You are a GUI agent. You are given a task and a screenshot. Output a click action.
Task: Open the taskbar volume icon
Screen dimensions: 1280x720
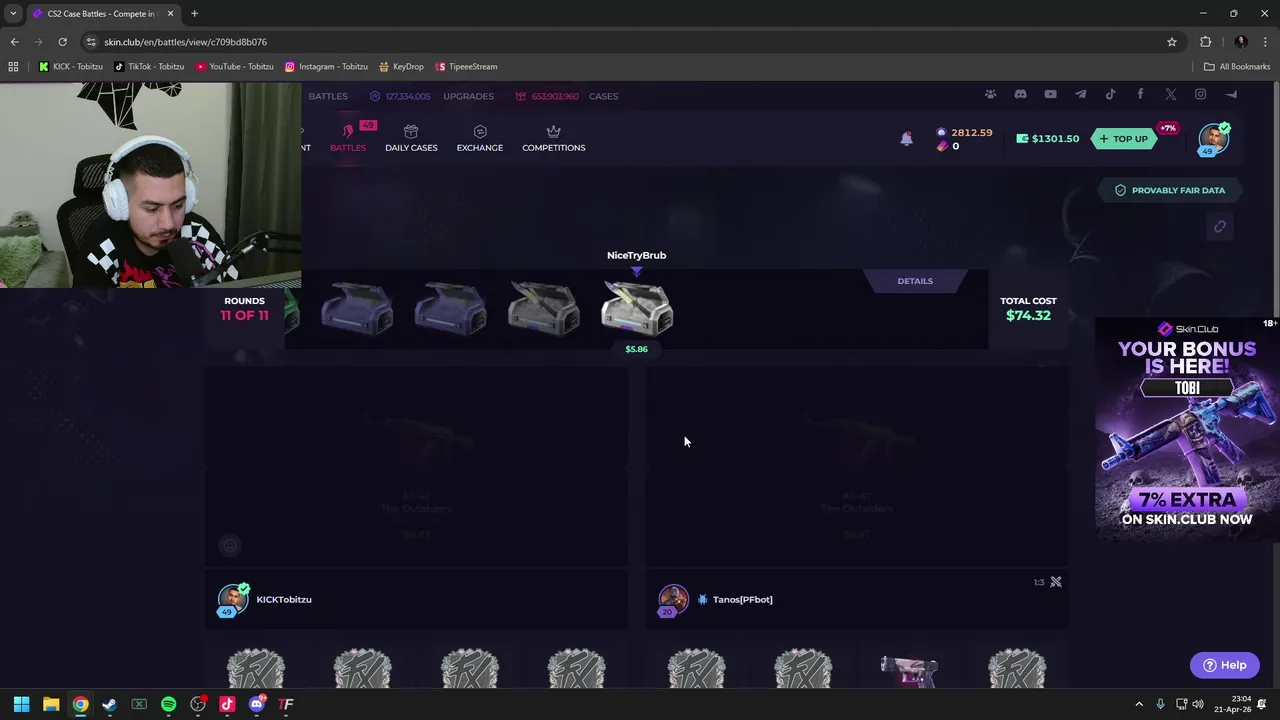(1198, 704)
